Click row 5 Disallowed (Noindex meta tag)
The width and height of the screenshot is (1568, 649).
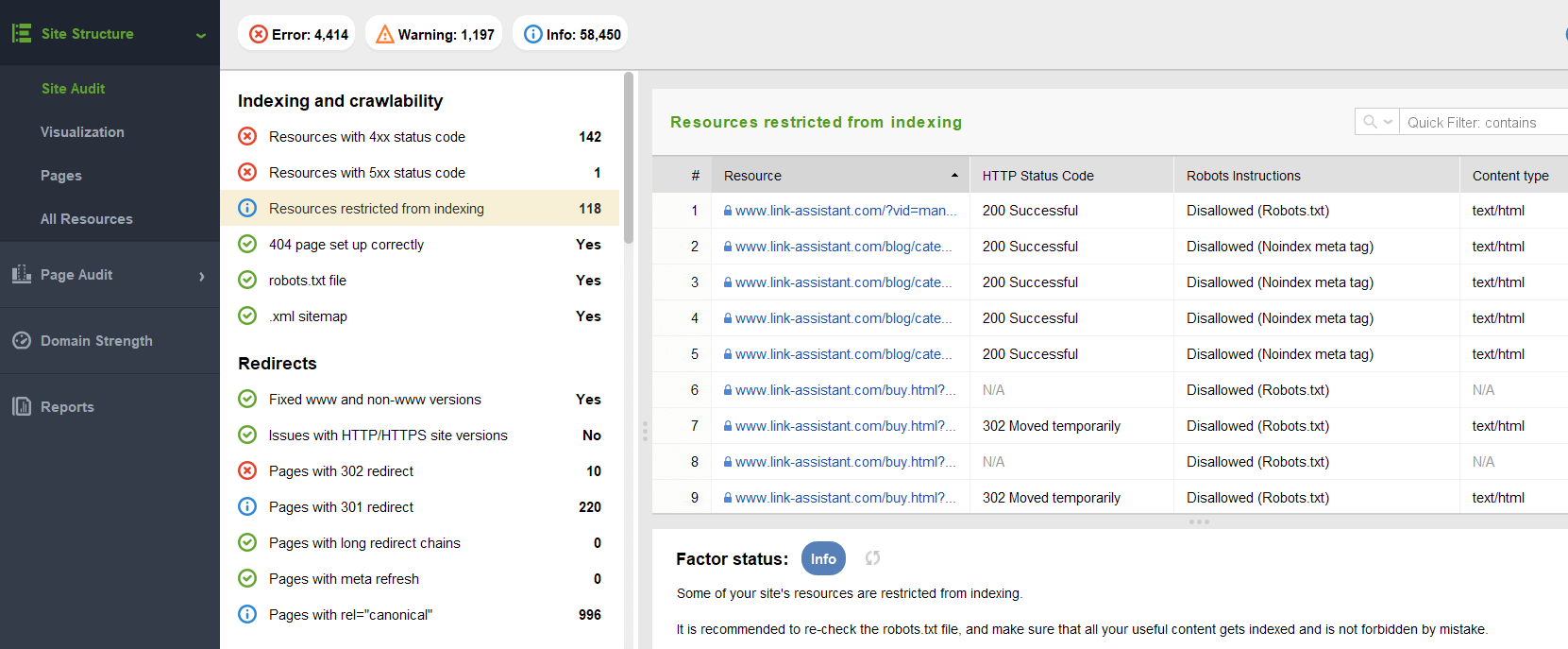pyautogui.click(x=1280, y=354)
